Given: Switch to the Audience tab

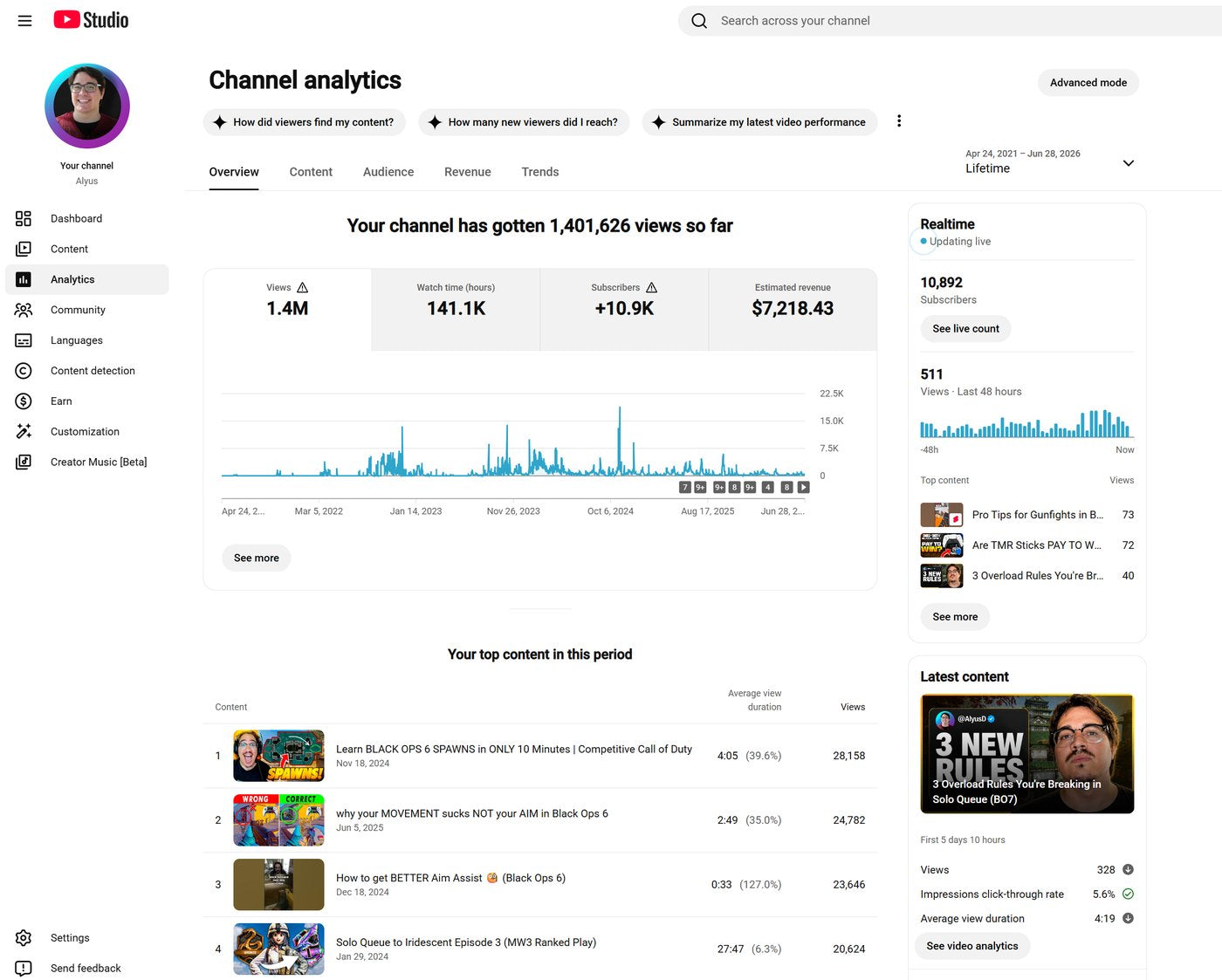Looking at the screenshot, I should 388,172.
